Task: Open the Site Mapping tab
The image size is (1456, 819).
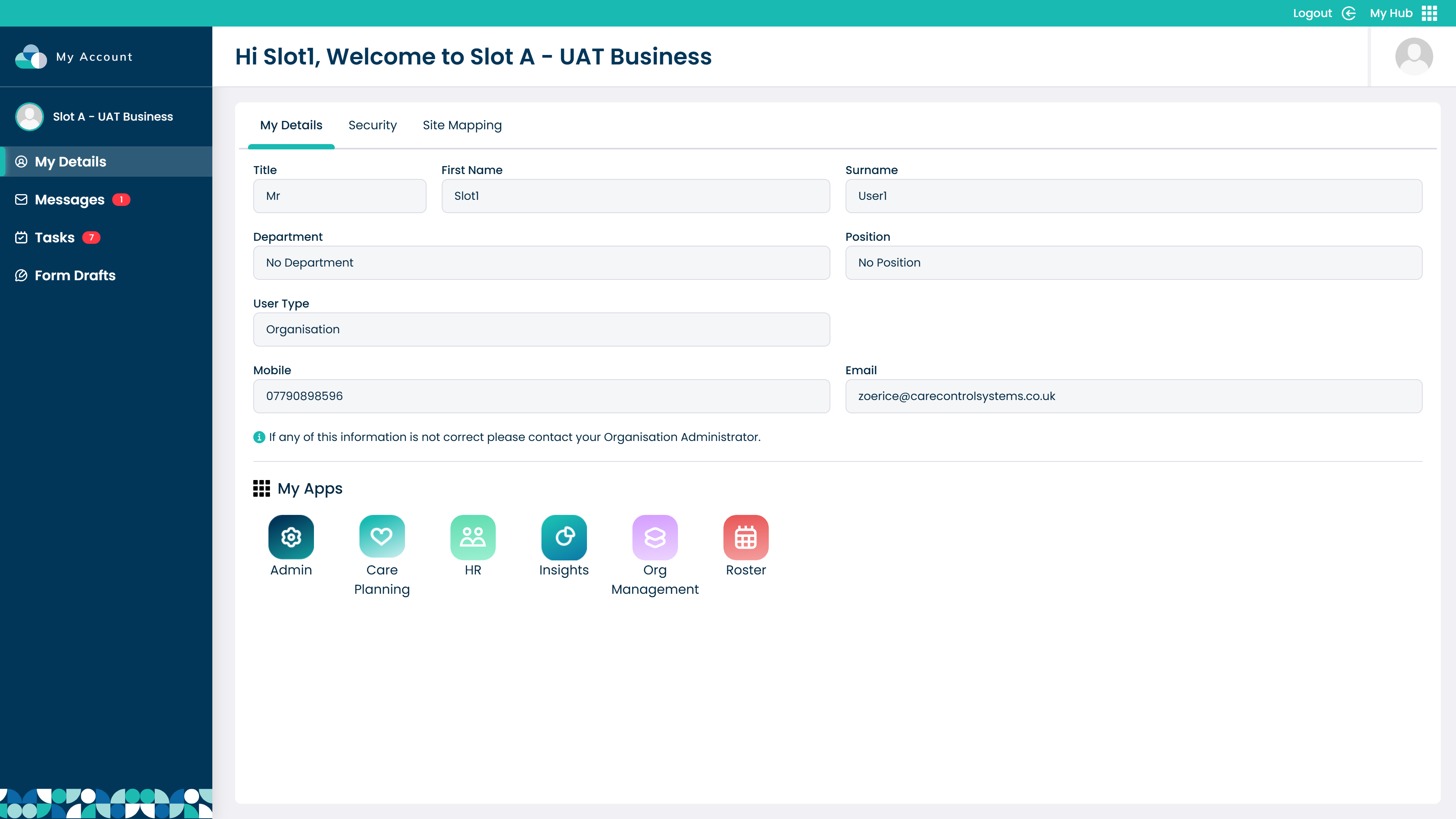Action: (x=462, y=125)
